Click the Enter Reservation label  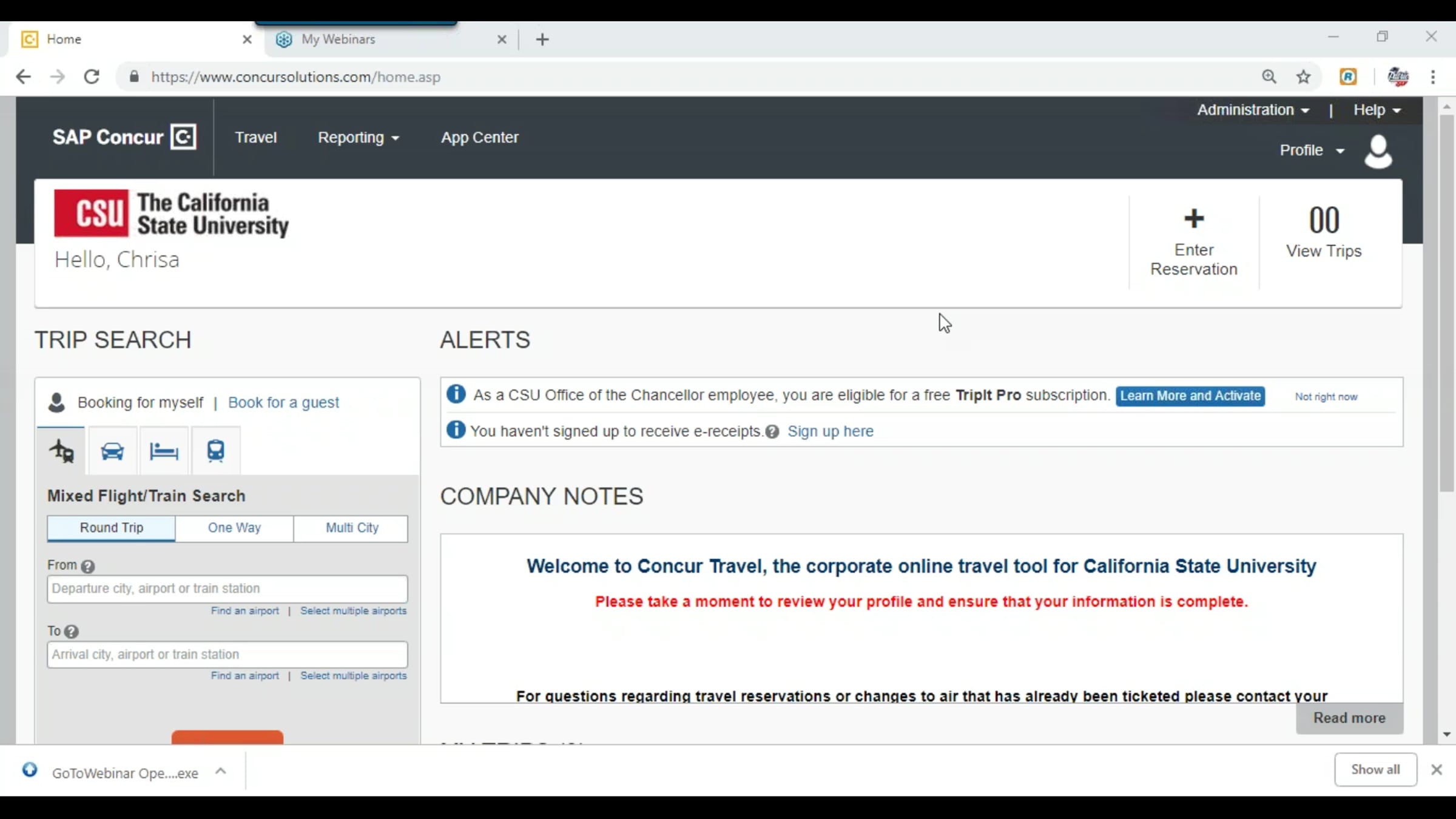click(1194, 260)
